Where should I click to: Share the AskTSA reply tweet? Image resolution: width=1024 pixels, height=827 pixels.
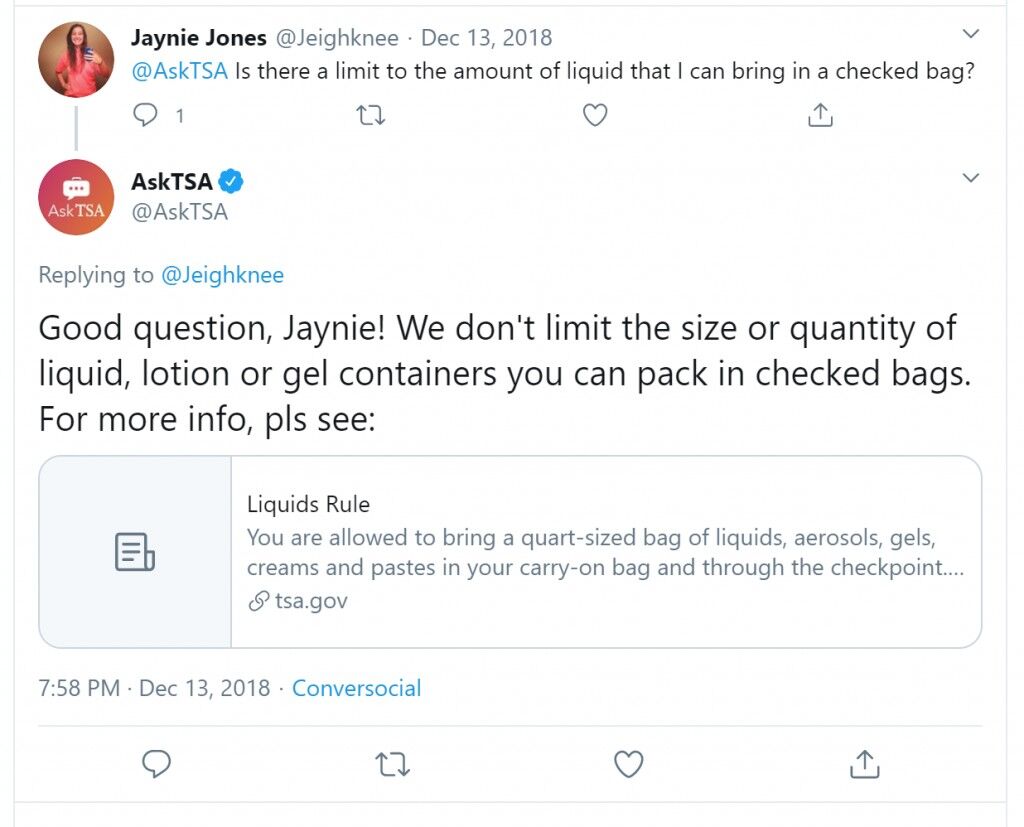coord(865,764)
